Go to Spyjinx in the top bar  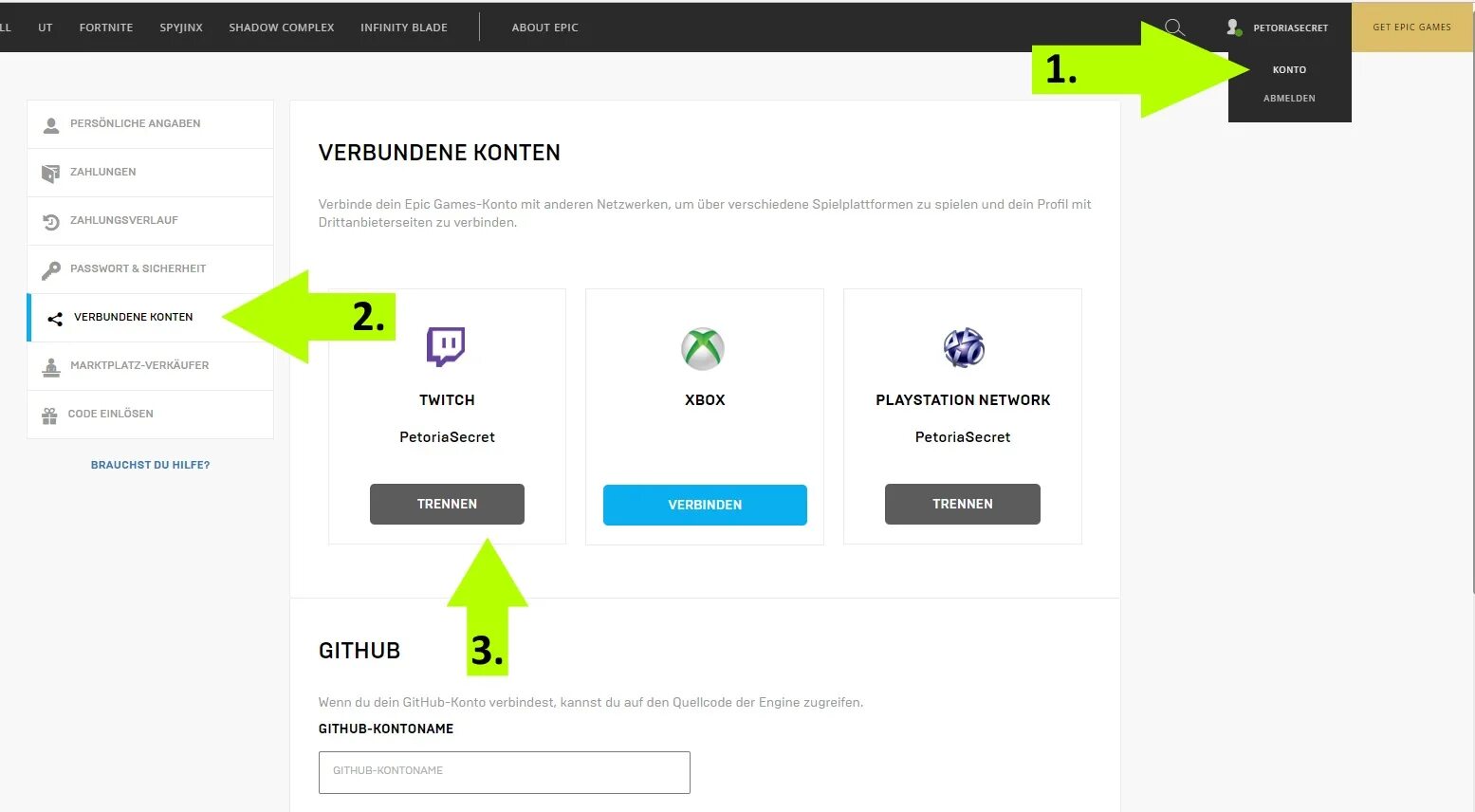click(181, 28)
